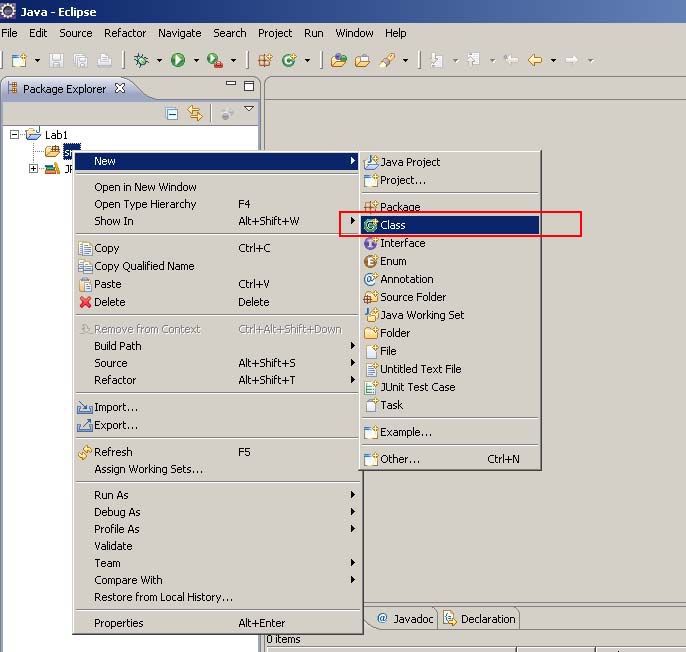The width and height of the screenshot is (686, 652).
Task: Click Collapse All in Package Explorer
Action: tap(172, 114)
